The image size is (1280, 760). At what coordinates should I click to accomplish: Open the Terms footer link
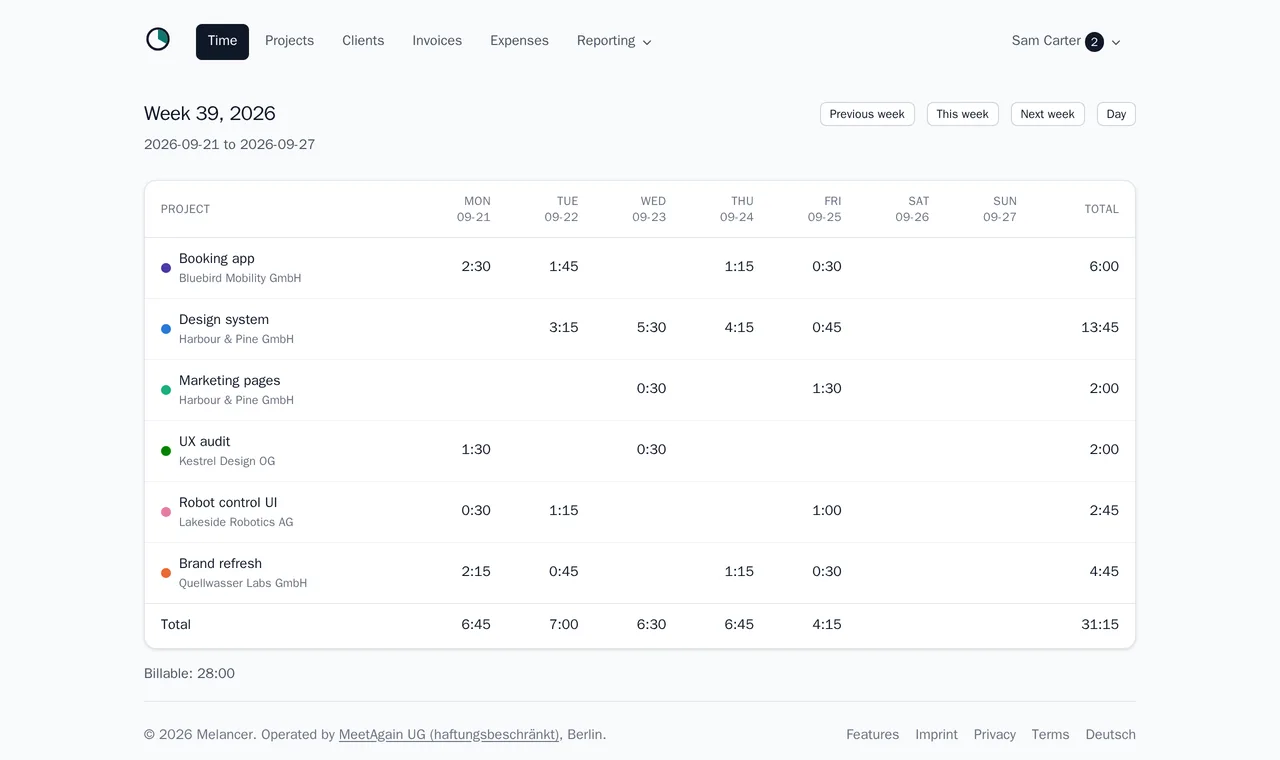(1050, 735)
